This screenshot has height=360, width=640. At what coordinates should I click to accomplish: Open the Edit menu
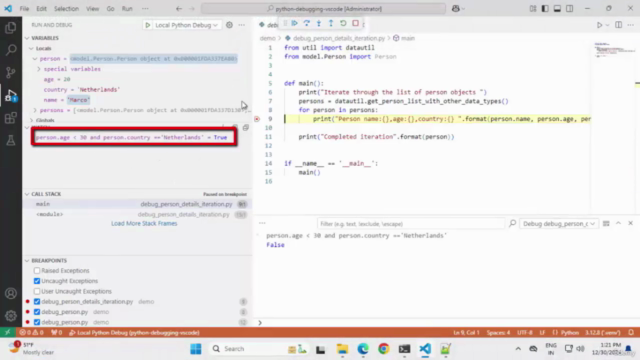tap(41, 9)
